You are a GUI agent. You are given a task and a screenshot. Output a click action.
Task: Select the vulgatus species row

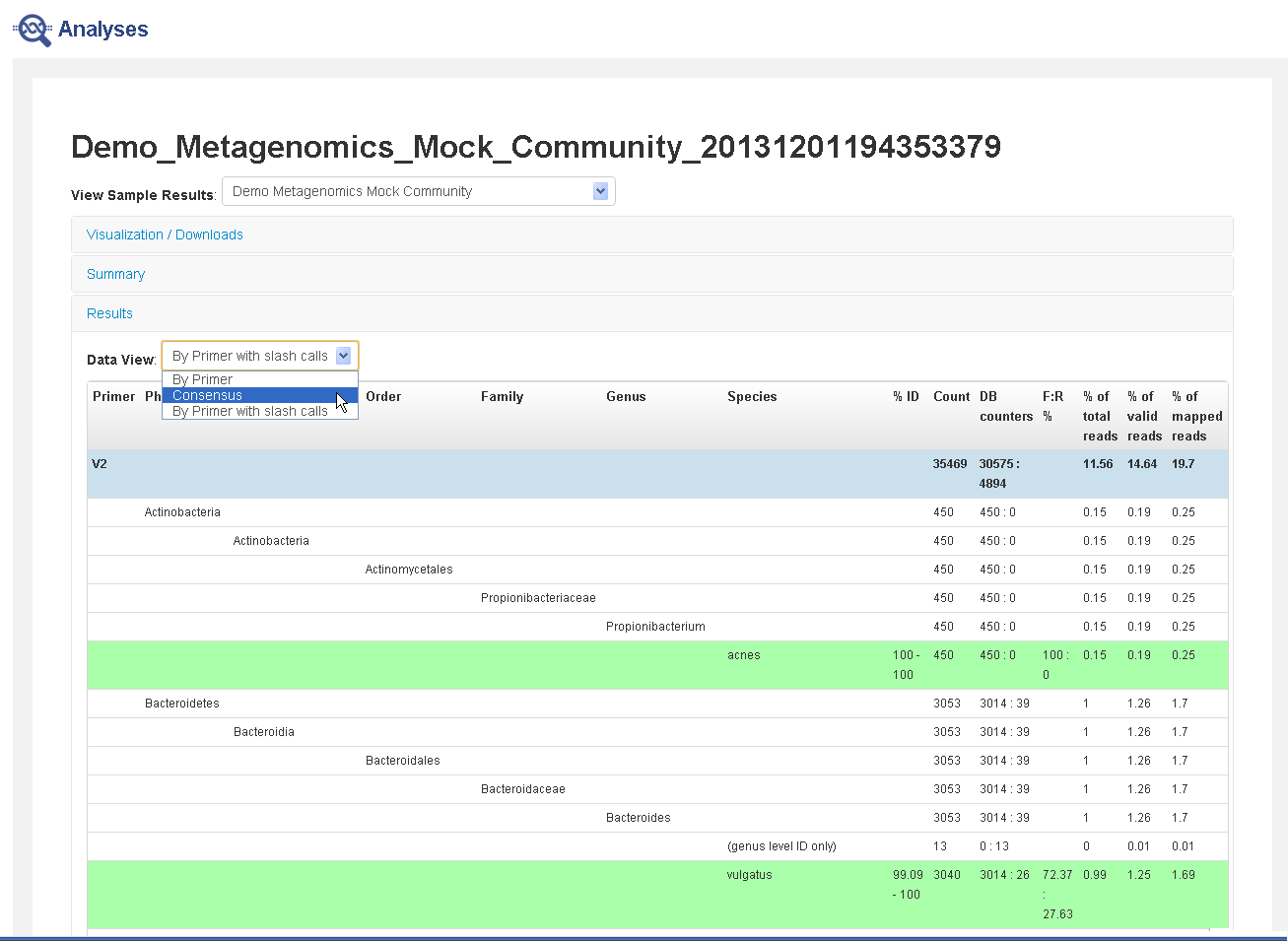pyautogui.click(x=749, y=875)
